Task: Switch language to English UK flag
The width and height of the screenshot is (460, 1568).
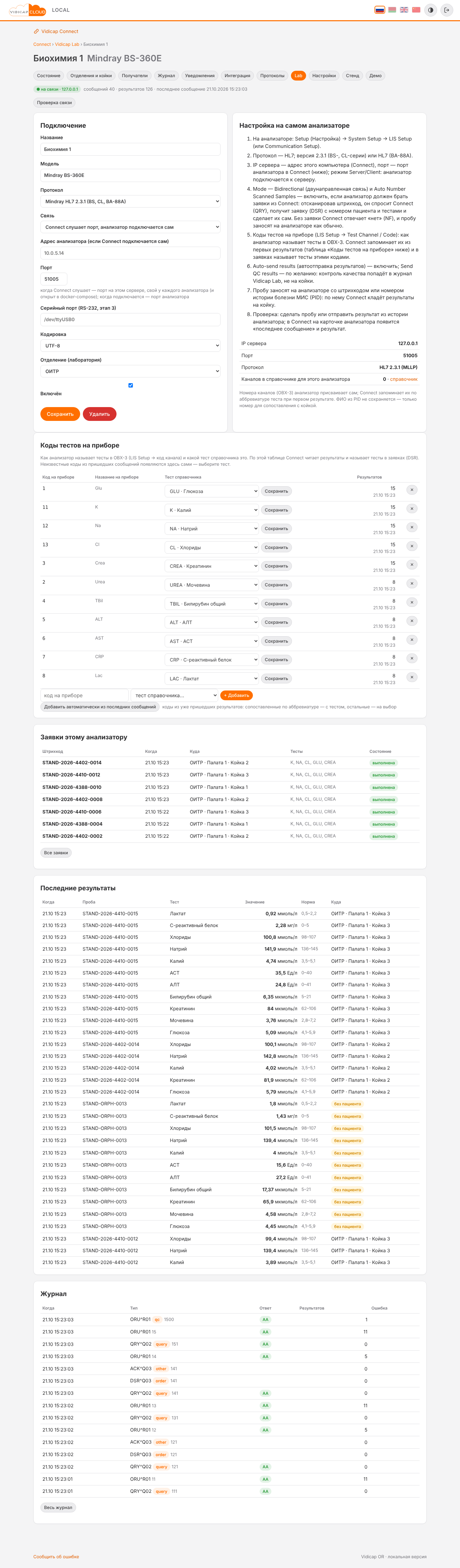Action: click(404, 10)
